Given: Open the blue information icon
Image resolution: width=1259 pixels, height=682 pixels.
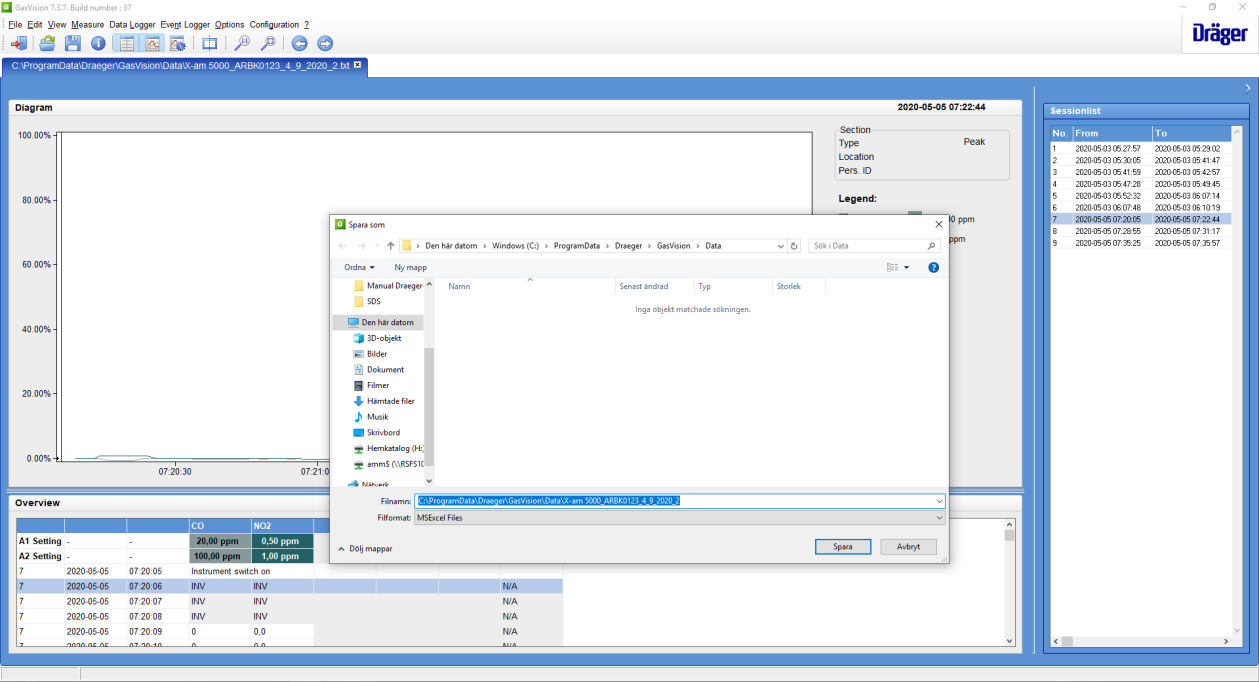Looking at the screenshot, I should tap(98, 43).
